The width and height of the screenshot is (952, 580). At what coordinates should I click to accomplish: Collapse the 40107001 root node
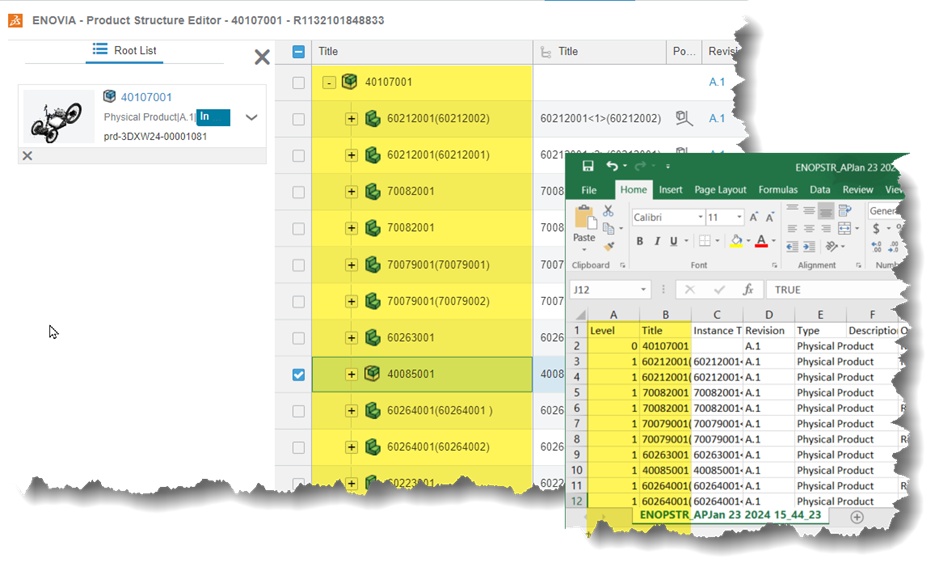(x=328, y=82)
